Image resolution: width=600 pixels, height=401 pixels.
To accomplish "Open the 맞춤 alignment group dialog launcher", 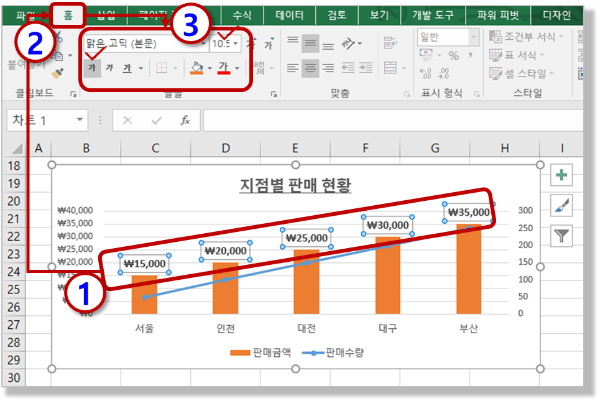I will coord(407,94).
